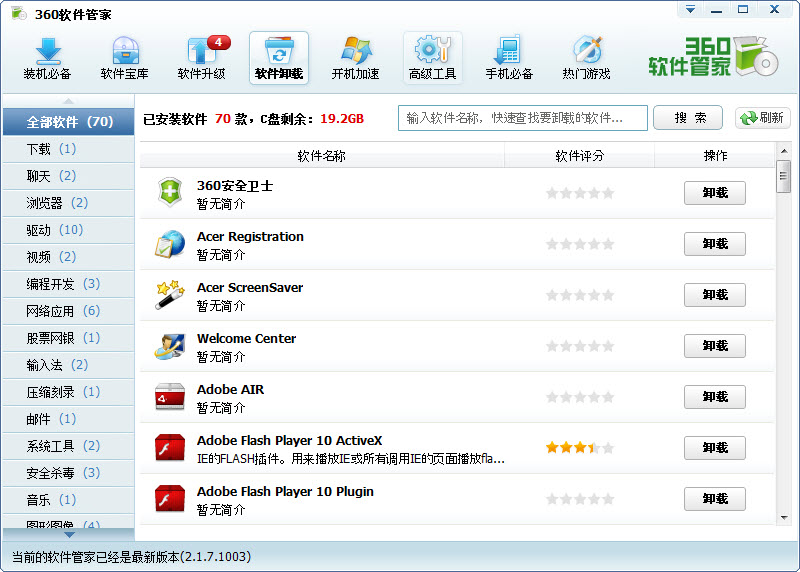This screenshot has width=800, height=572.
Task: Select 压缩刻录 (1) category
Action: click(68, 392)
